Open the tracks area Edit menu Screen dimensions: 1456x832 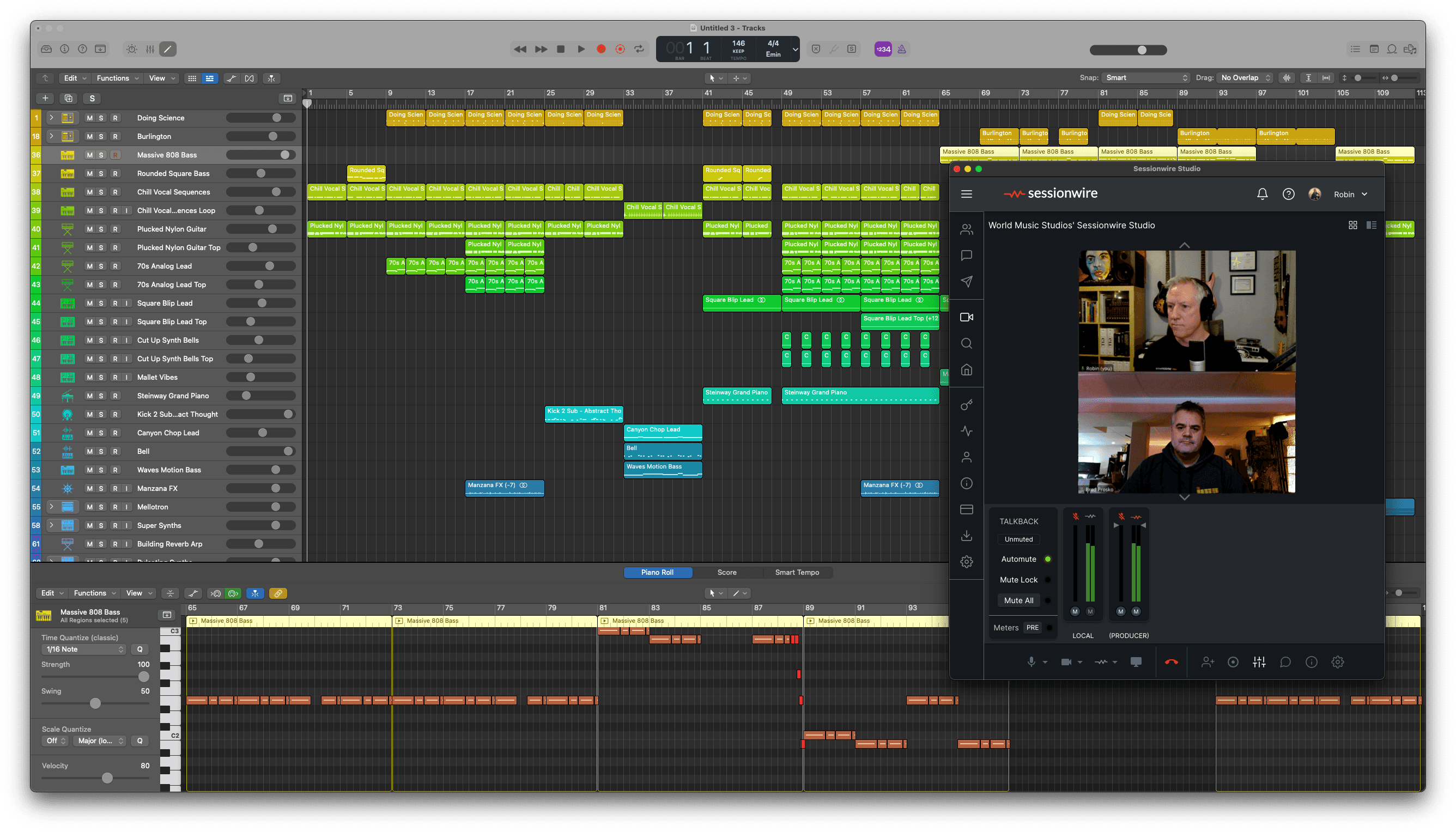[x=75, y=78]
